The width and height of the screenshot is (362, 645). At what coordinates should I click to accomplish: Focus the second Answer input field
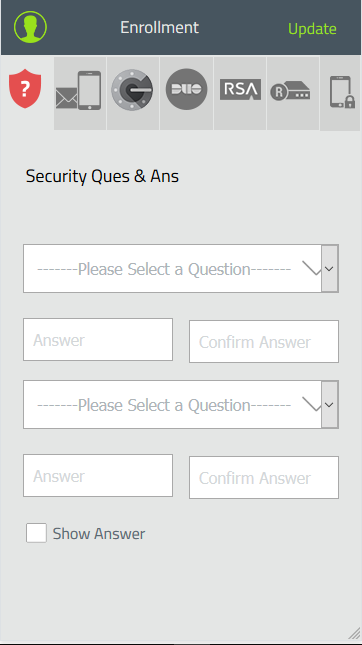(x=98, y=476)
